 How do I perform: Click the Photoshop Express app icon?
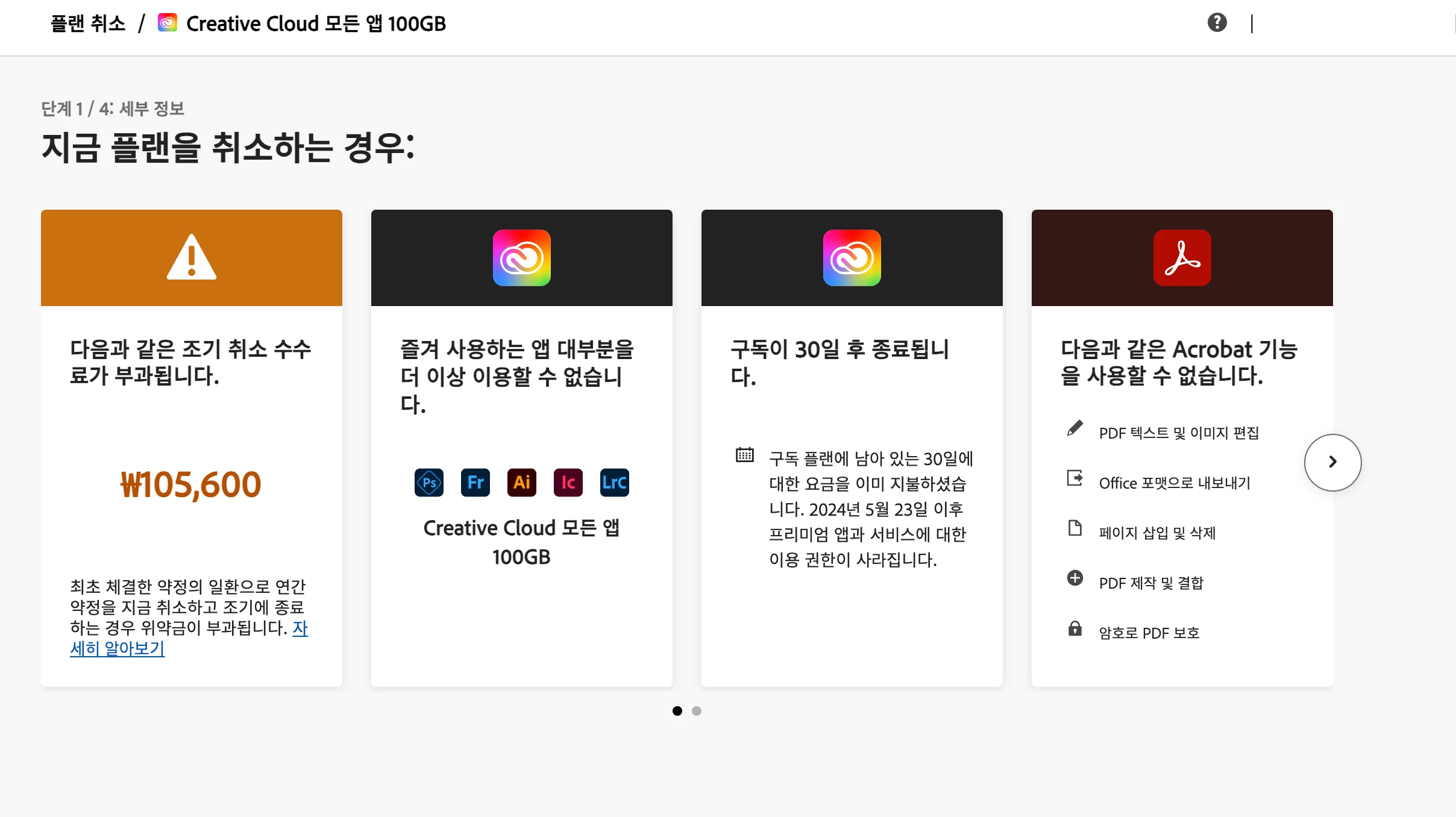429,483
